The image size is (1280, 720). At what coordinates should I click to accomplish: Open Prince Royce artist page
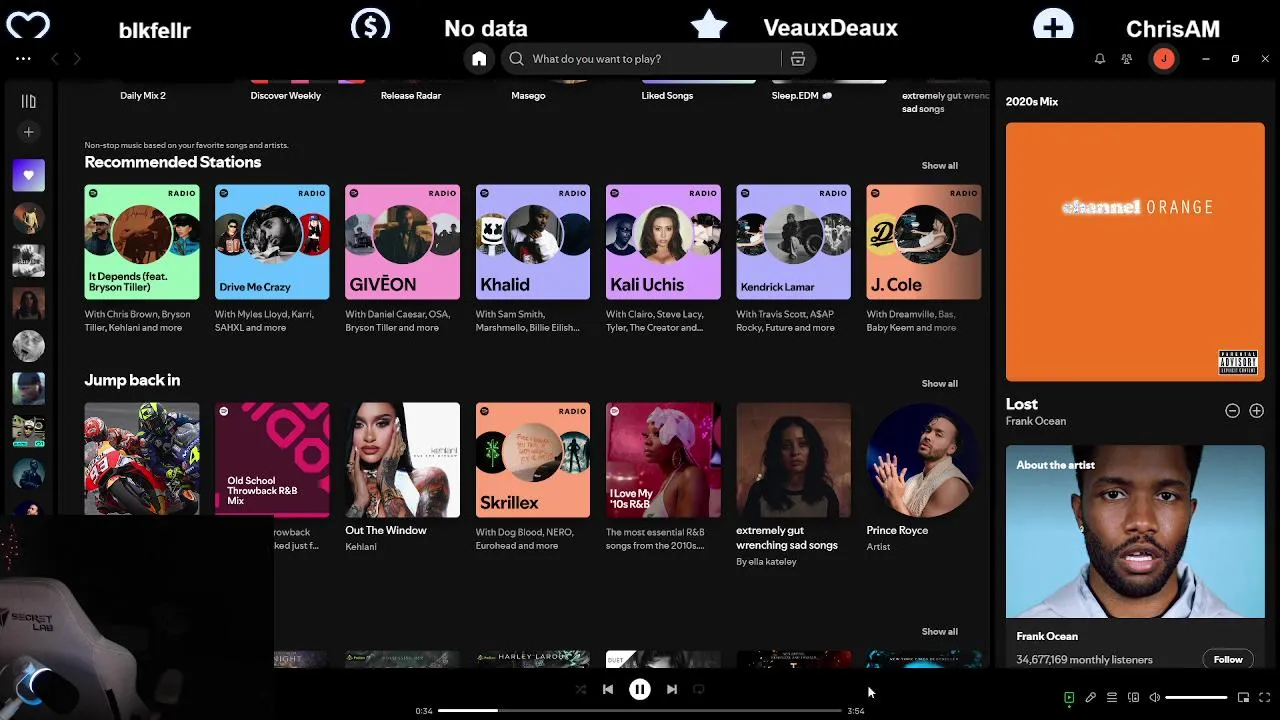[924, 460]
